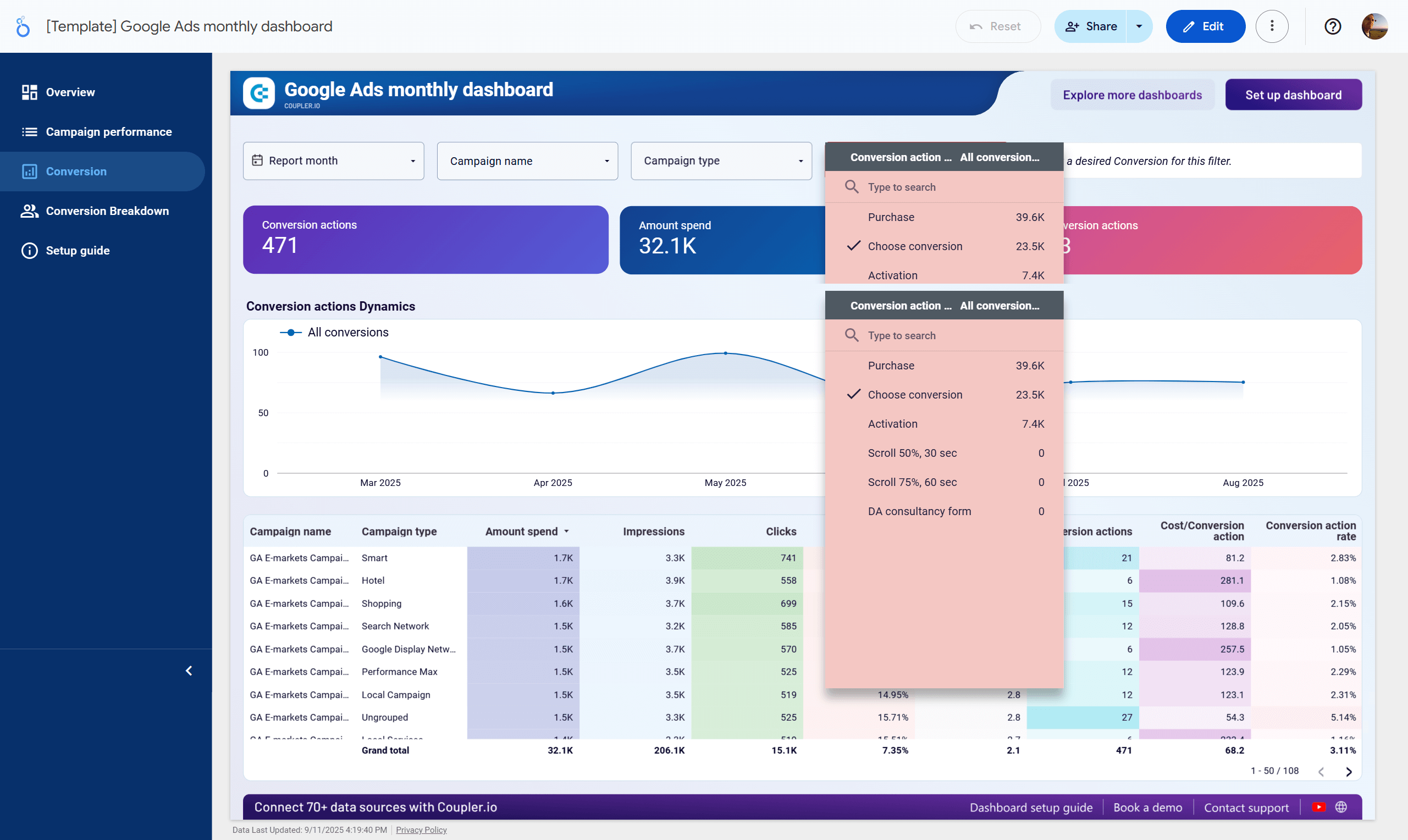Click the Conversion Breakdown people icon
This screenshot has height=840, width=1408.
[30, 211]
